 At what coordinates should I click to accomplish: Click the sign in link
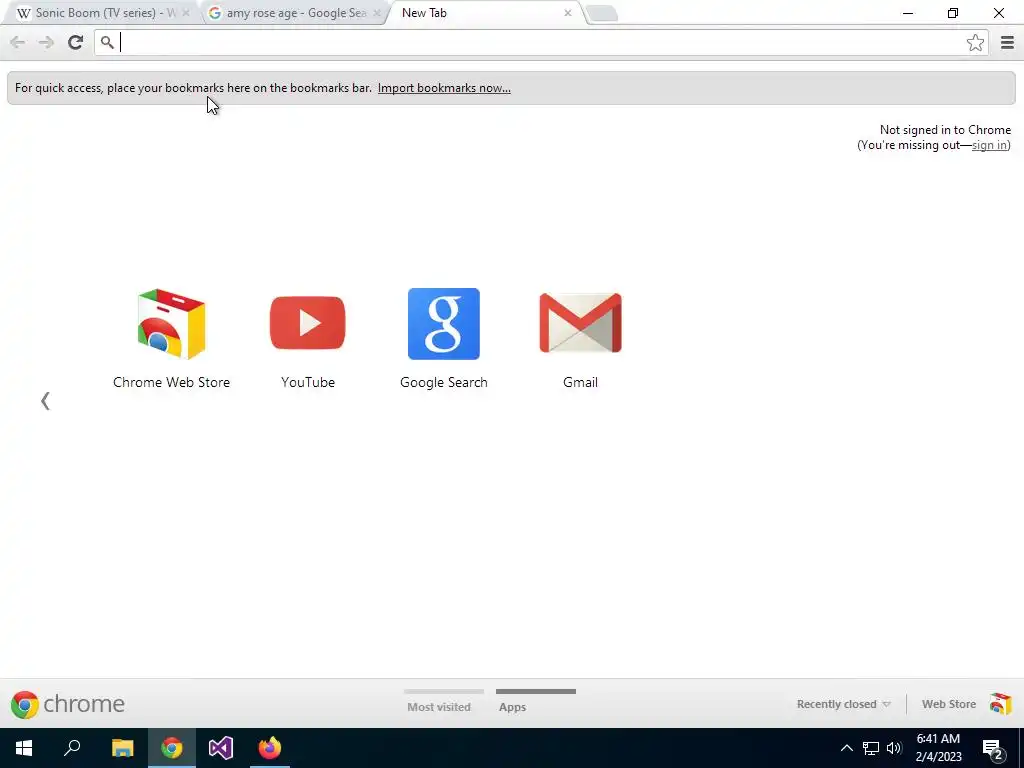click(989, 145)
